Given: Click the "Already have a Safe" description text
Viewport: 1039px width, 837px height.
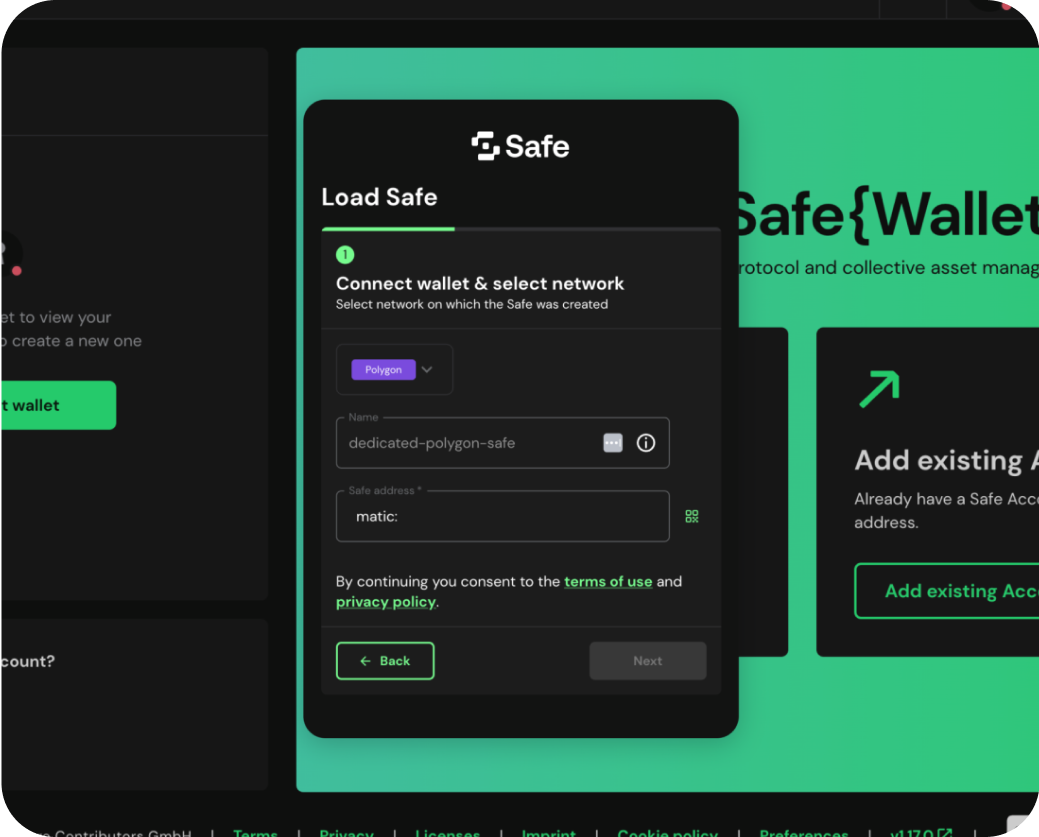Looking at the screenshot, I should [x=946, y=510].
